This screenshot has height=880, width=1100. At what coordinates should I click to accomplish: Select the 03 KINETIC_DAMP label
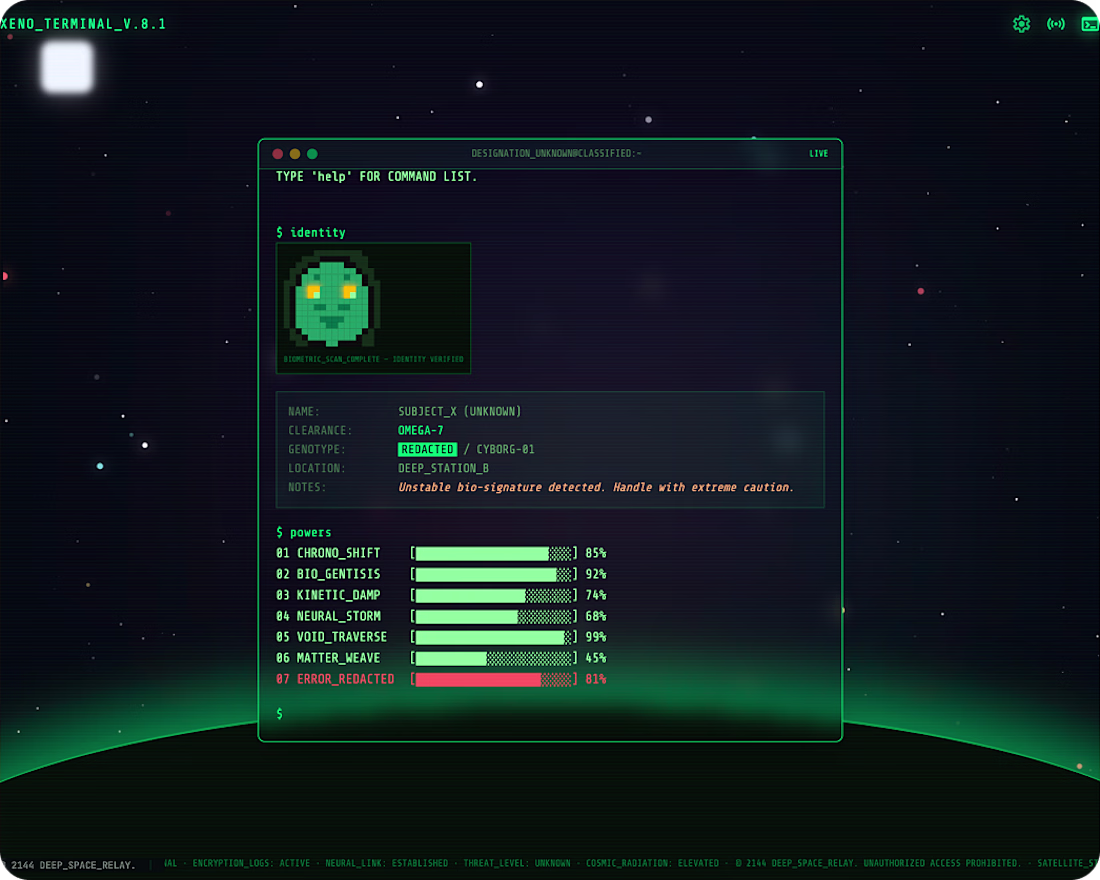[x=328, y=595]
